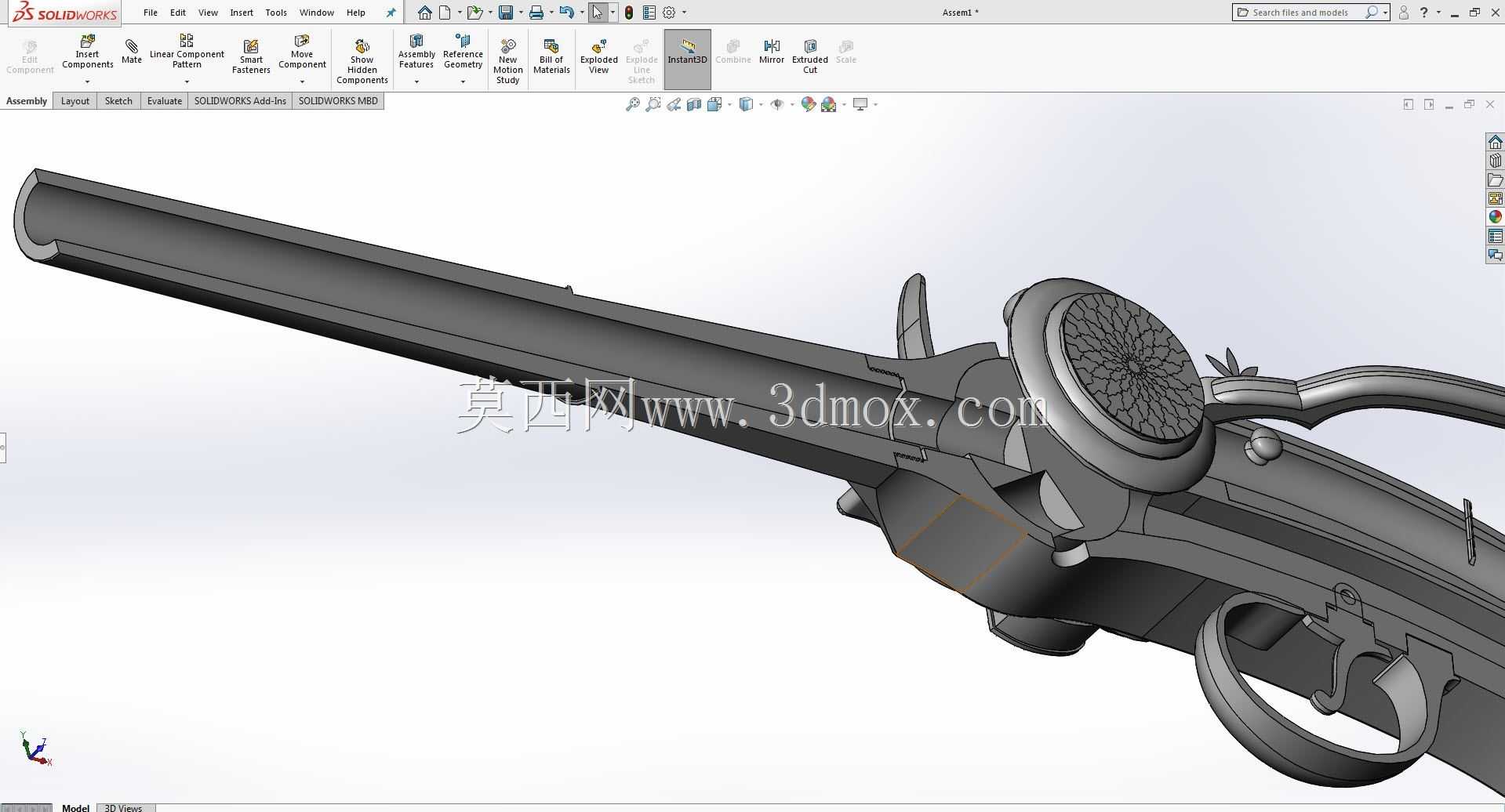The width and height of the screenshot is (1505, 812).
Task: Open Custom Properties task pane tab
Action: [1495, 236]
